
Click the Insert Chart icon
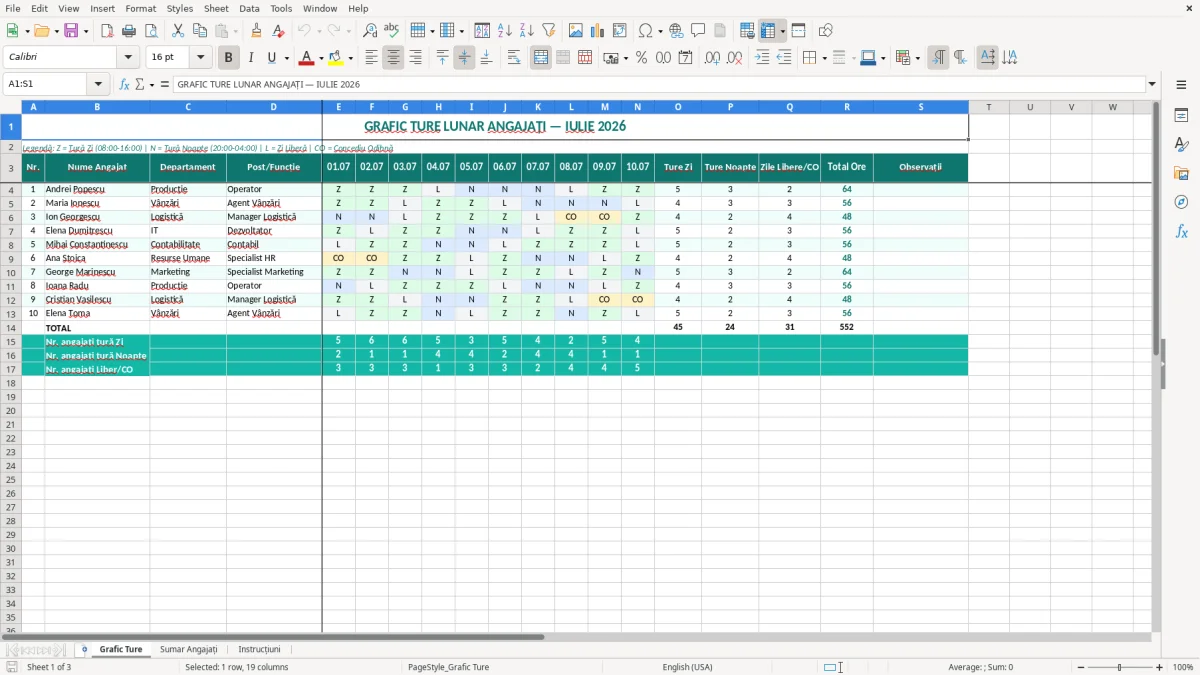tap(597, 31)
